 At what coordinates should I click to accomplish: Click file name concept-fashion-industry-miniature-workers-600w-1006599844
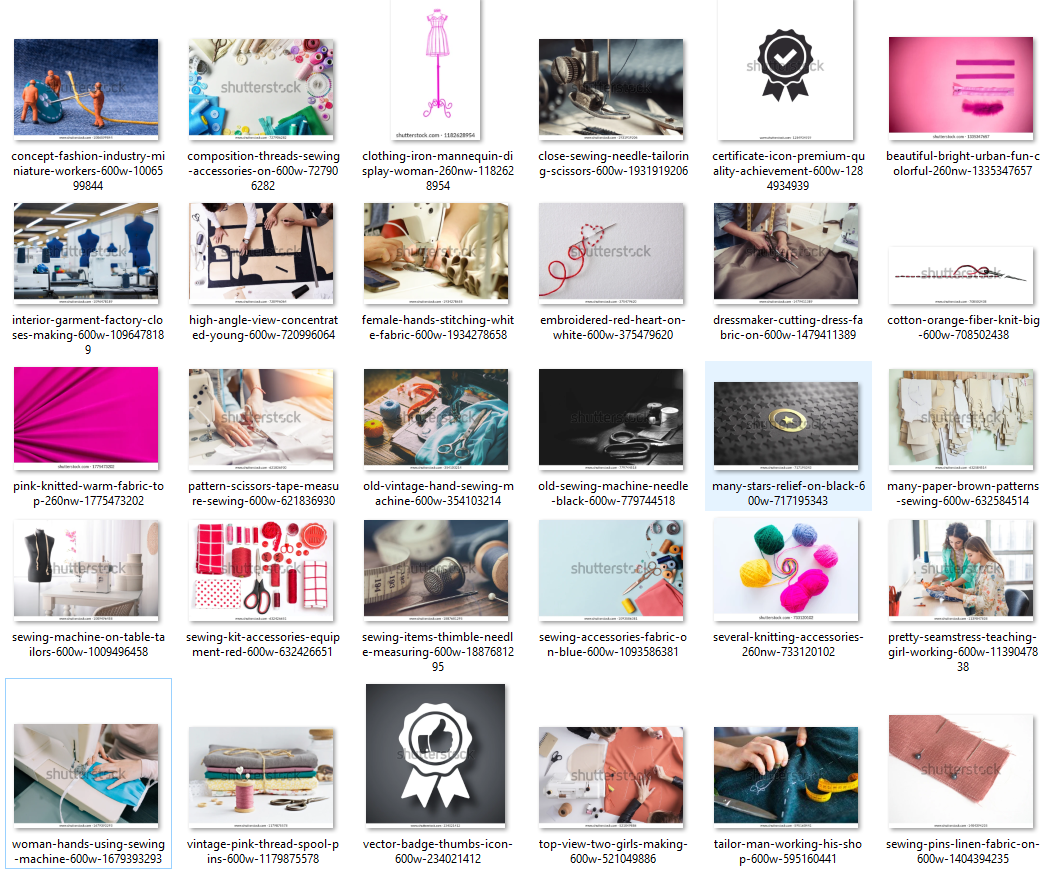(88, 170)
